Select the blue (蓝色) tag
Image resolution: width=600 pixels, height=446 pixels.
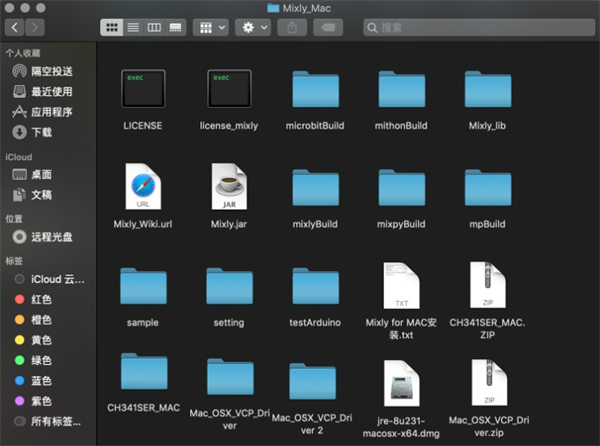point(34,381)
